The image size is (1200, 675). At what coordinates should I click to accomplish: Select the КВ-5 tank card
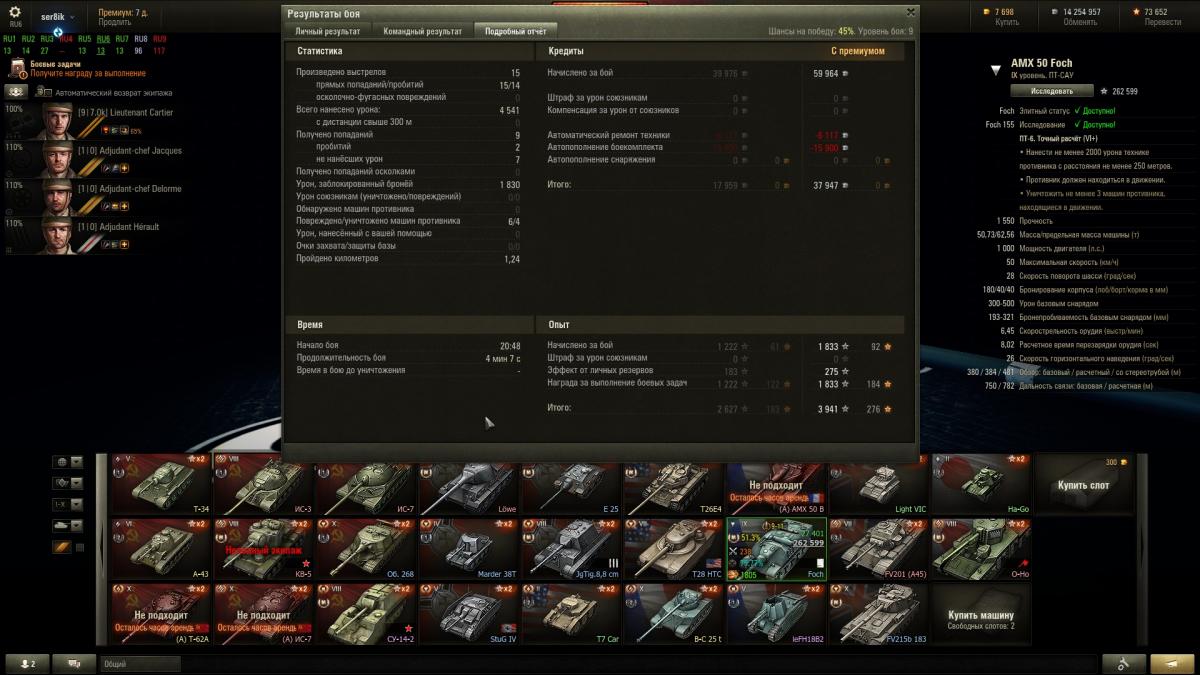[264, 549]
